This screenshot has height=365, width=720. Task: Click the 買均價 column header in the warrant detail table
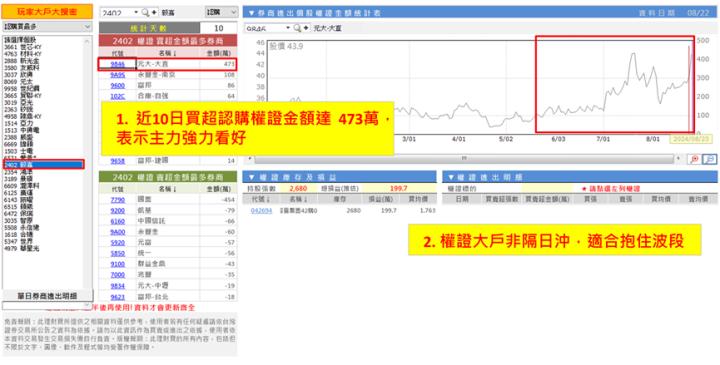658,199
